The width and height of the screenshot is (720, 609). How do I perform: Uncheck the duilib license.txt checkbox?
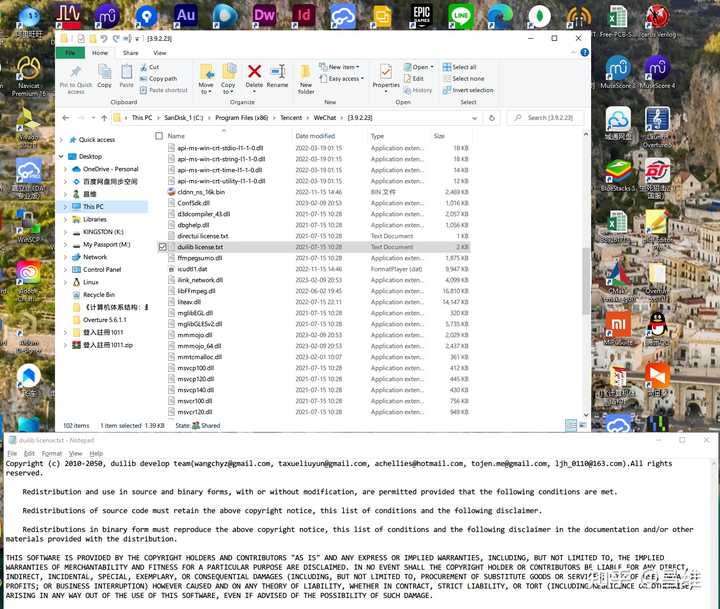(x=162, y=247)
